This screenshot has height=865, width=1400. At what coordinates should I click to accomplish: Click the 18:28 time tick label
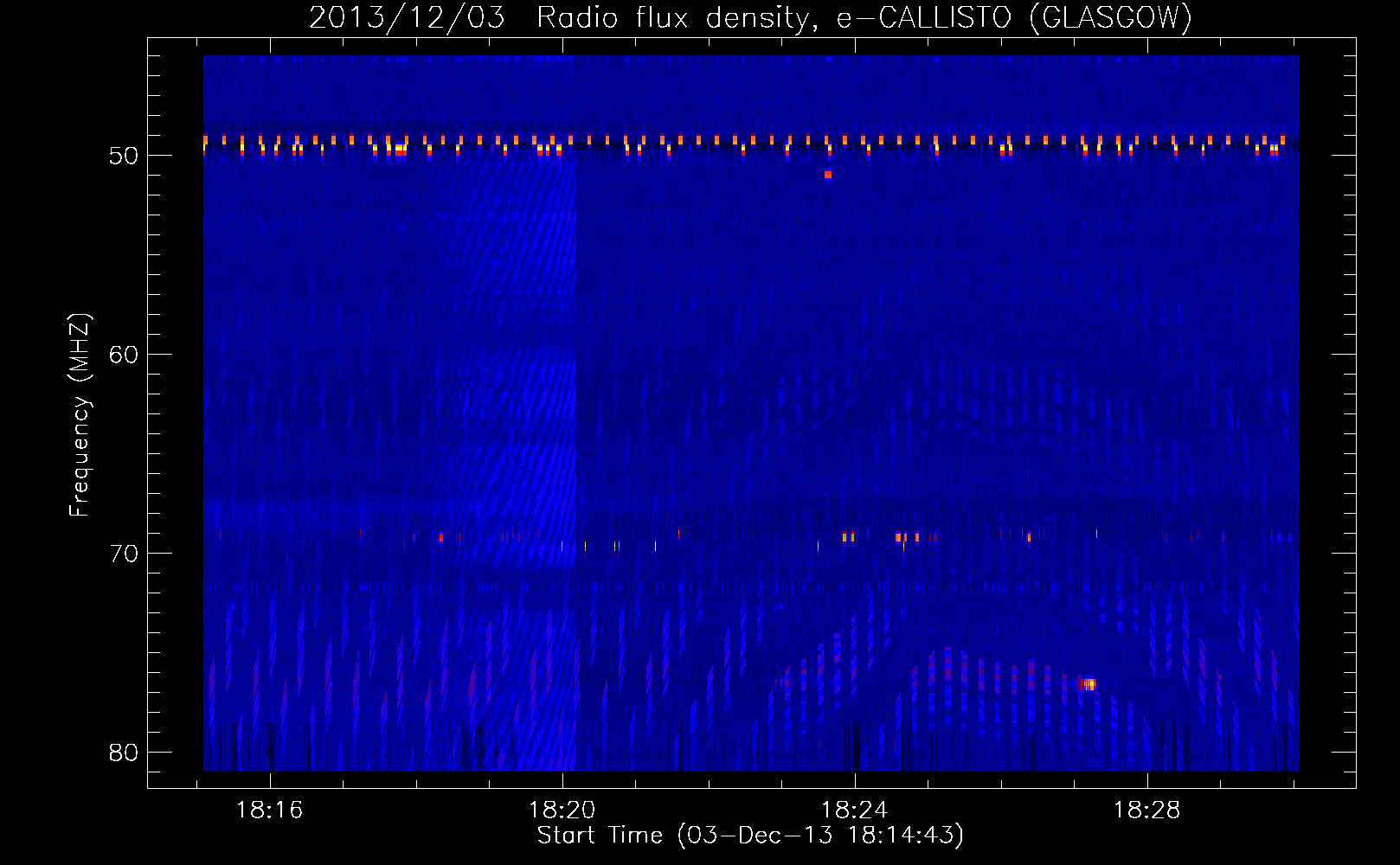pyautogui.click(x=1147, y=811)
